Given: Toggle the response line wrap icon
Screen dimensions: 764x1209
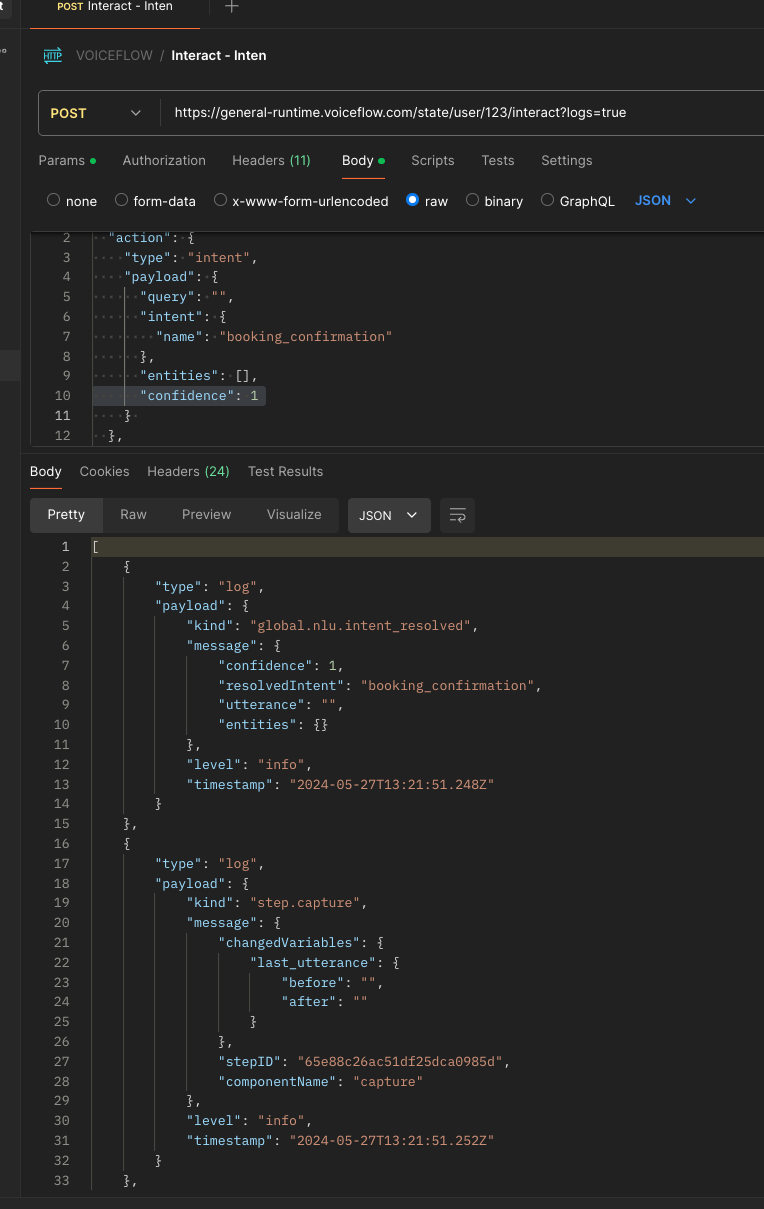Looking at the screenshot, I should tap(458, 515).
